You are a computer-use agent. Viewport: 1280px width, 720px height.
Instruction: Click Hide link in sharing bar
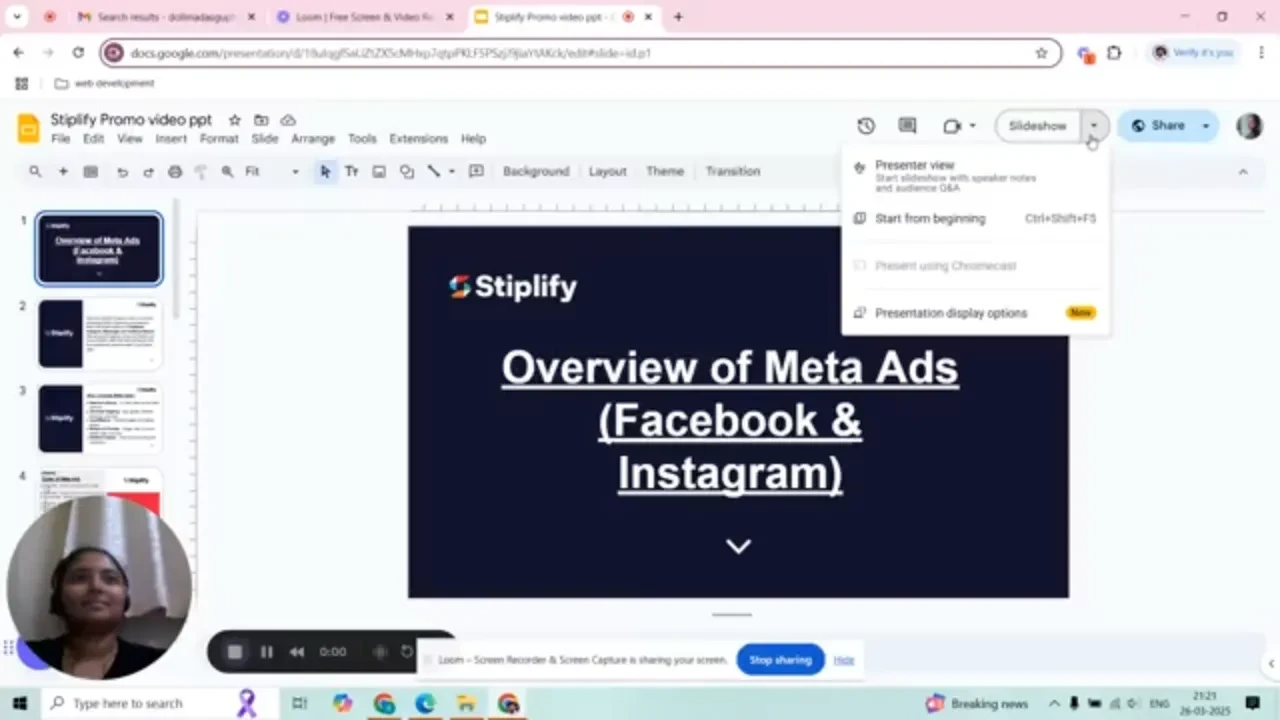(x=844, y=660)
